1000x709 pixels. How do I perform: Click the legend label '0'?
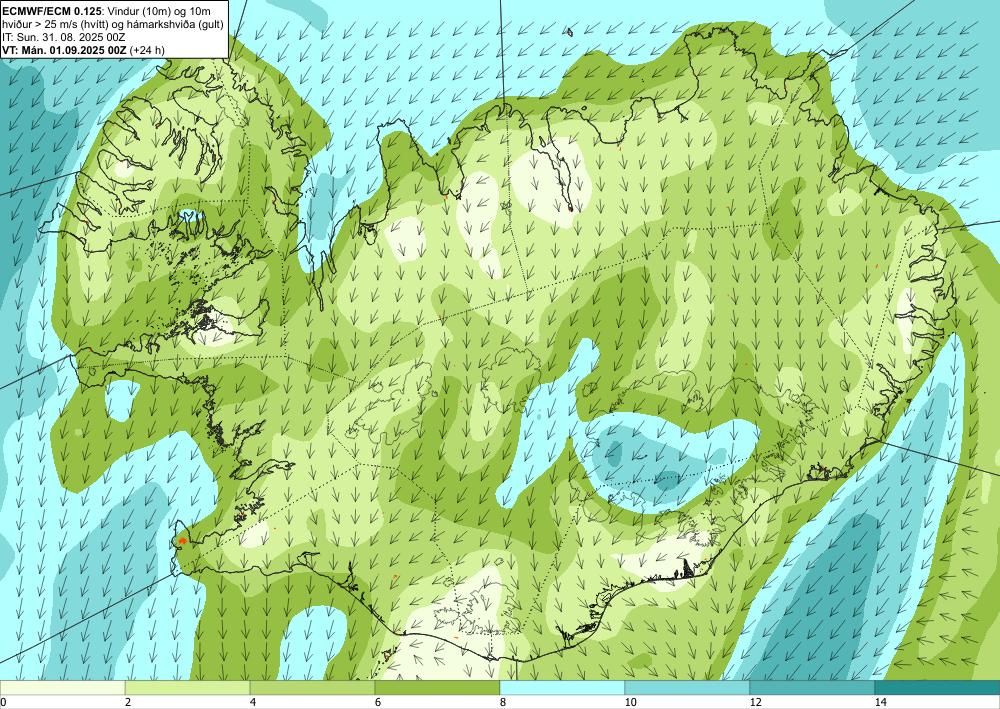(3, 702)
